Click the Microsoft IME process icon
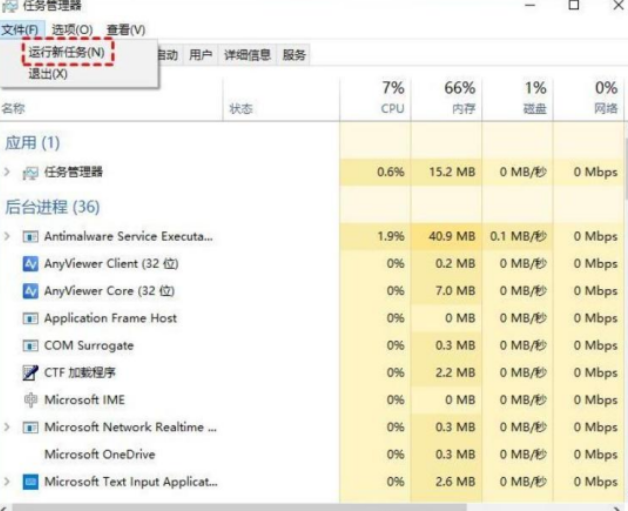Image resolution: width=628 pixels, height=511 pixels. tap(30, 400)
